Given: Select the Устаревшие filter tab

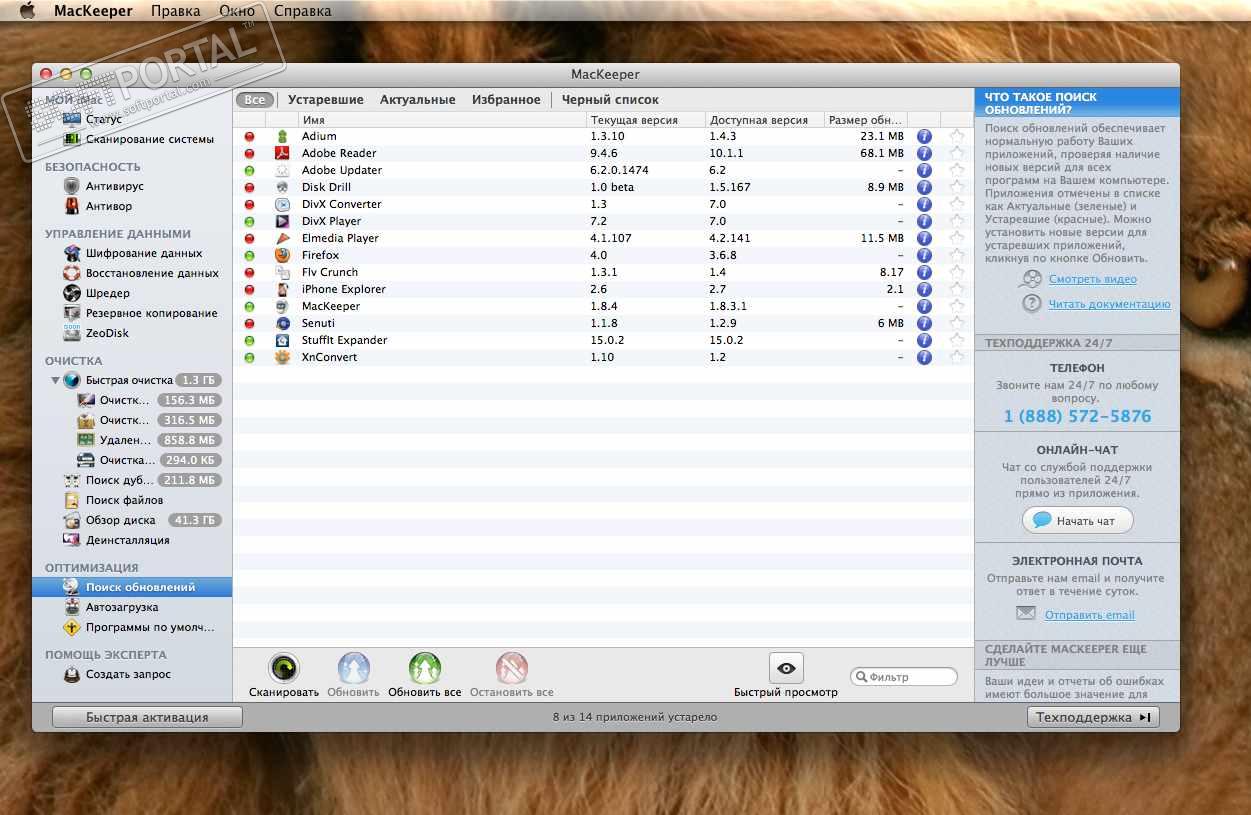Looking at the screenshot, I should pyautogui.click(x=326, y=100).
